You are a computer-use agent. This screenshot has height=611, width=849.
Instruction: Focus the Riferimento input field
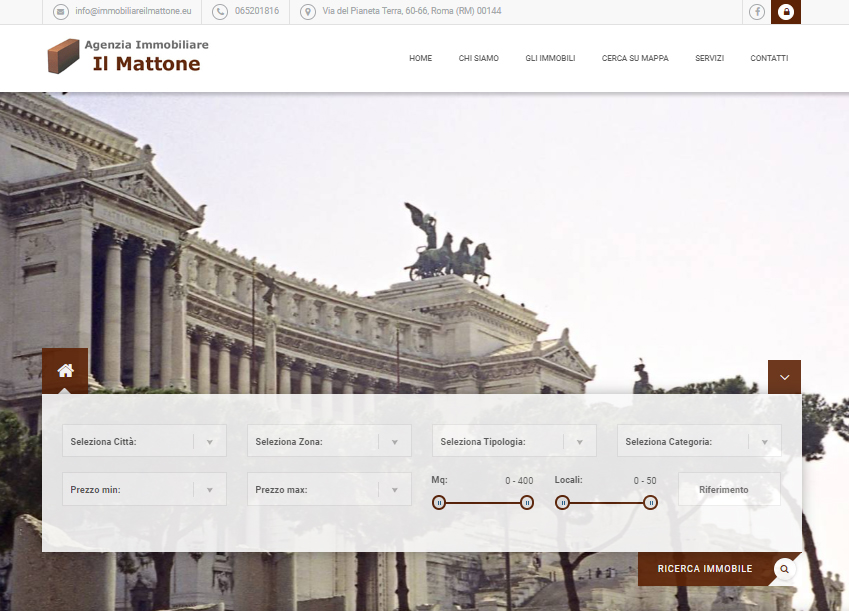[x=729, y=489]
